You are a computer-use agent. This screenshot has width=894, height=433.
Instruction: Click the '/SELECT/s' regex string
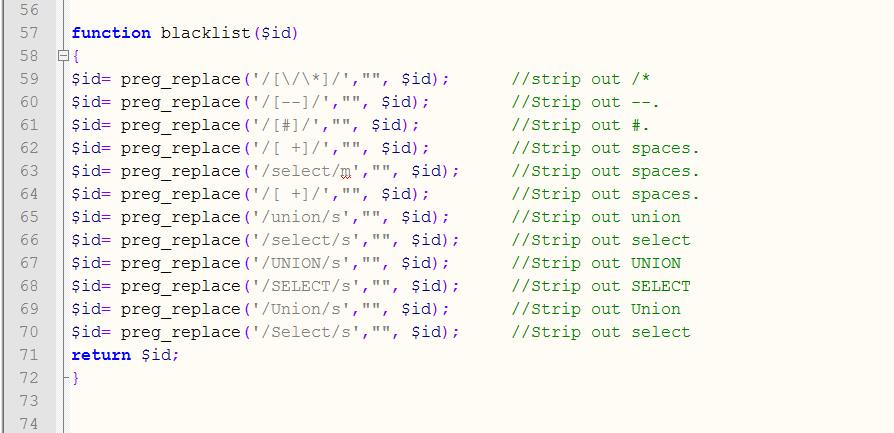[x=303, y=286]
